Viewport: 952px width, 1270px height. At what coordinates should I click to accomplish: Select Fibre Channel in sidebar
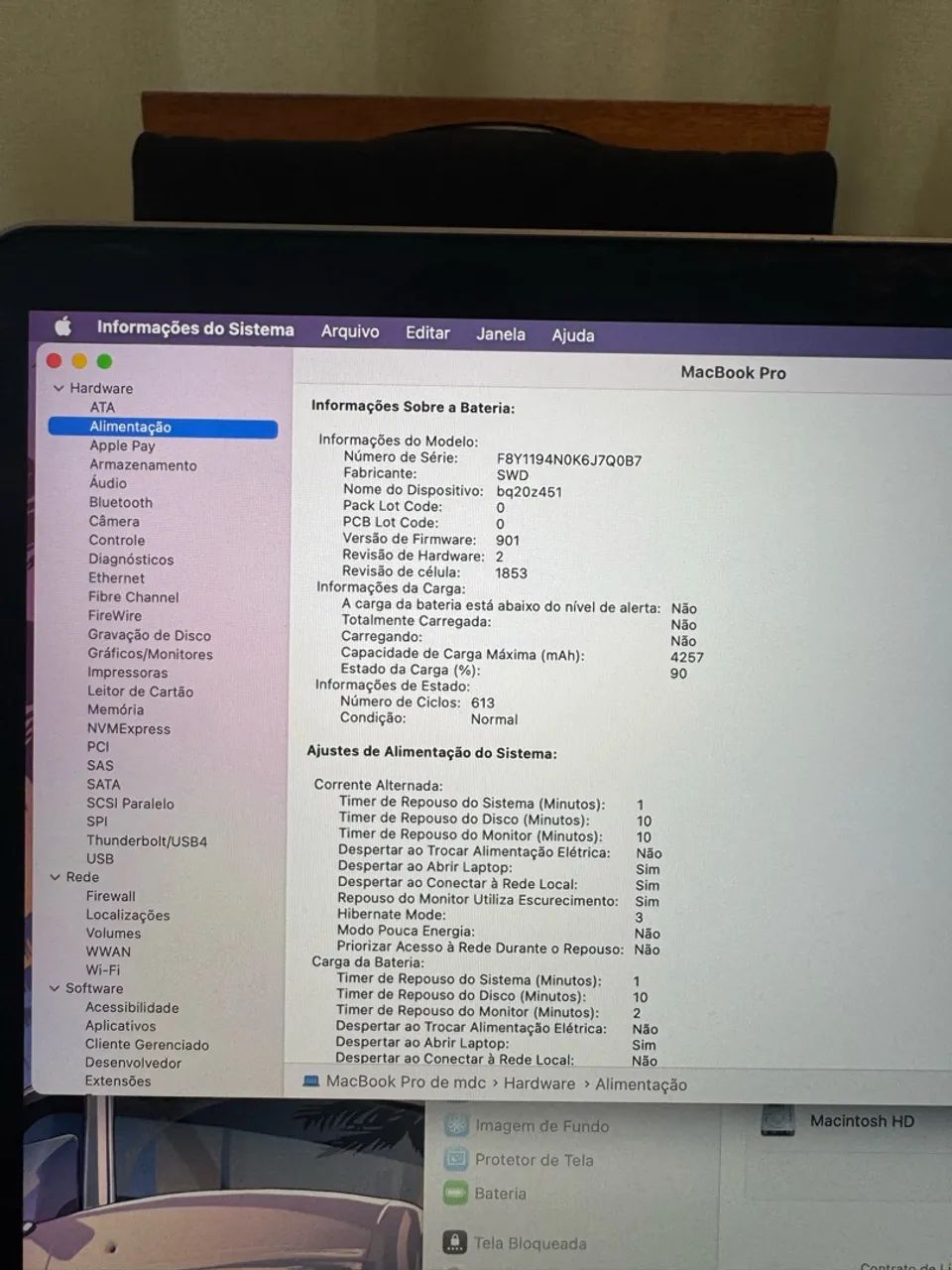coord(134,596)
